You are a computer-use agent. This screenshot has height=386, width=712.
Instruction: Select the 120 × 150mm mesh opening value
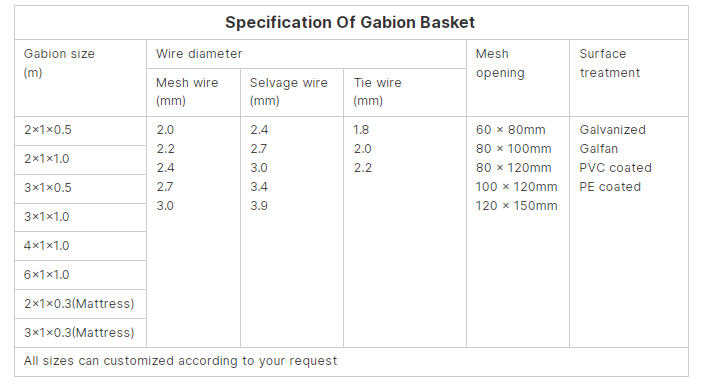(x=516, y=206)
